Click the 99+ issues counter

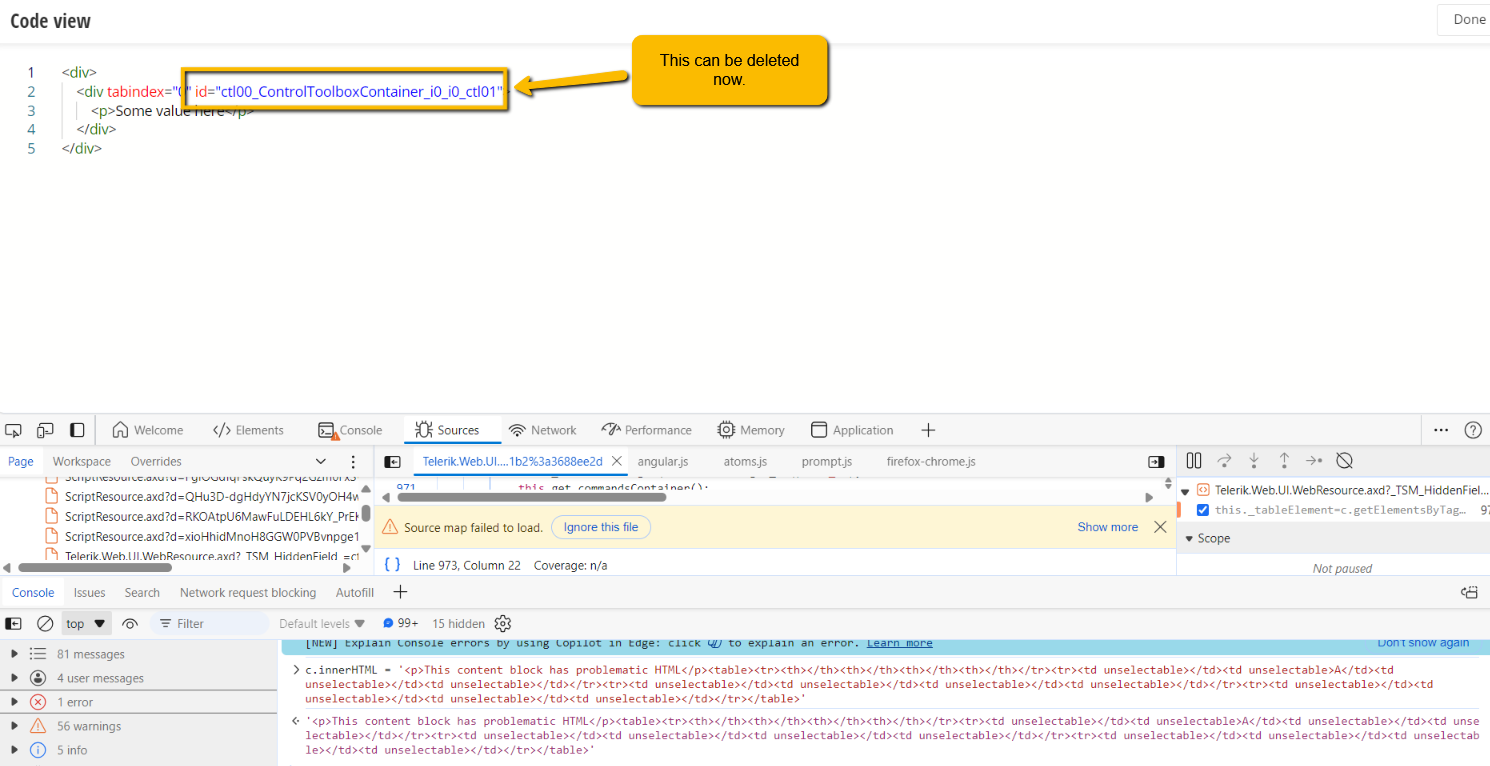pyautogui.click(x=400, y=623)
